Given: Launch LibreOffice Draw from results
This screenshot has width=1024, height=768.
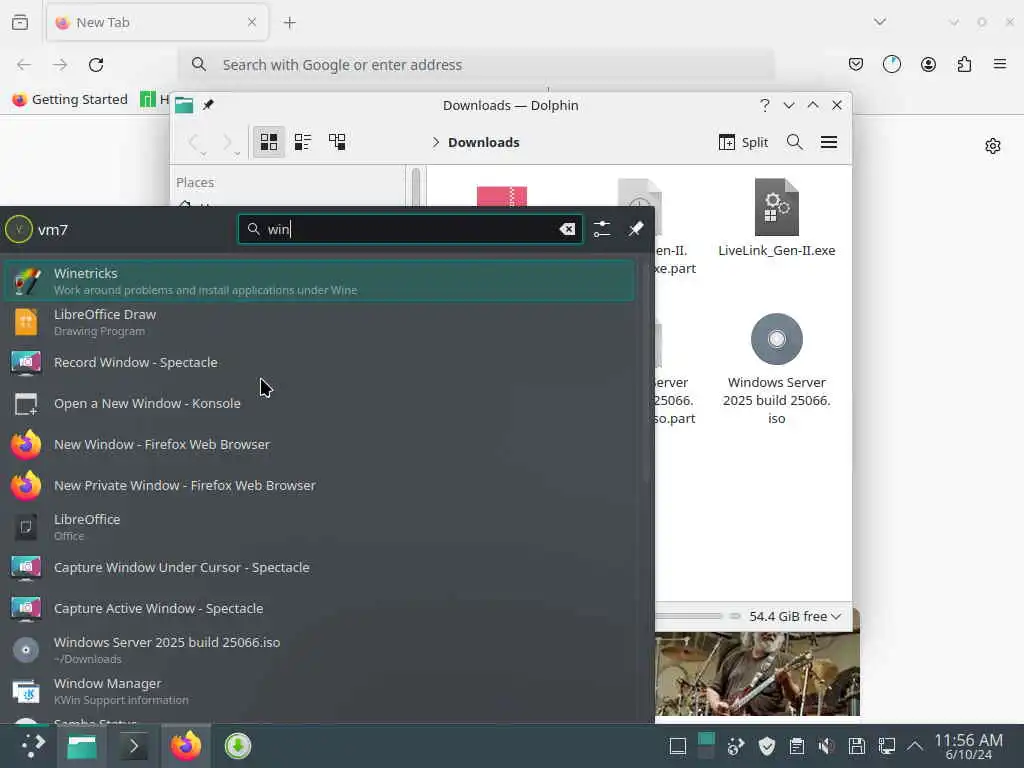Looking at the screenshot, I should point(319,322).
